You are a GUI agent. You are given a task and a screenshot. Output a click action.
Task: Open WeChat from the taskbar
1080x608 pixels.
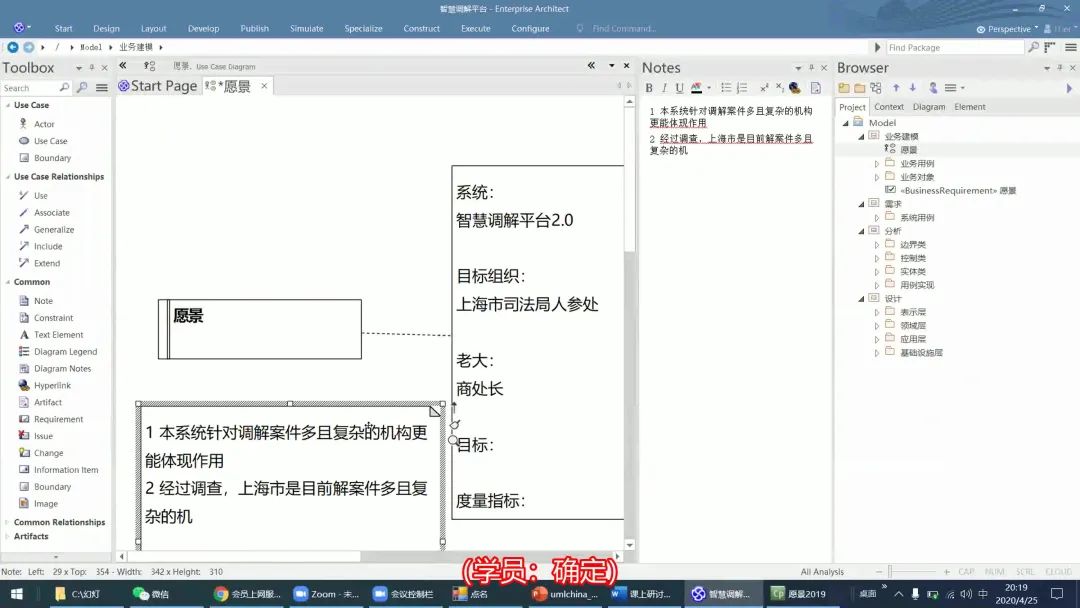coord(152,594)
